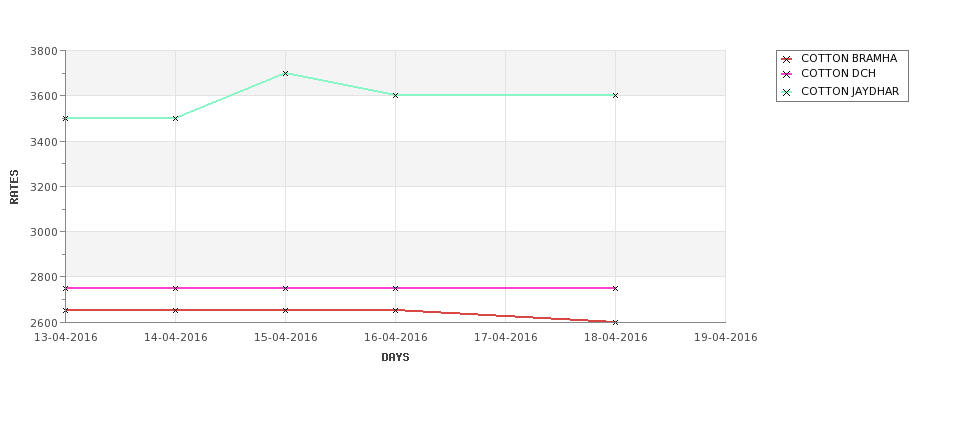The width and height of the screenshot is (975, 429).
Task: Click the RATES axis title
Action: pos(14,187)
